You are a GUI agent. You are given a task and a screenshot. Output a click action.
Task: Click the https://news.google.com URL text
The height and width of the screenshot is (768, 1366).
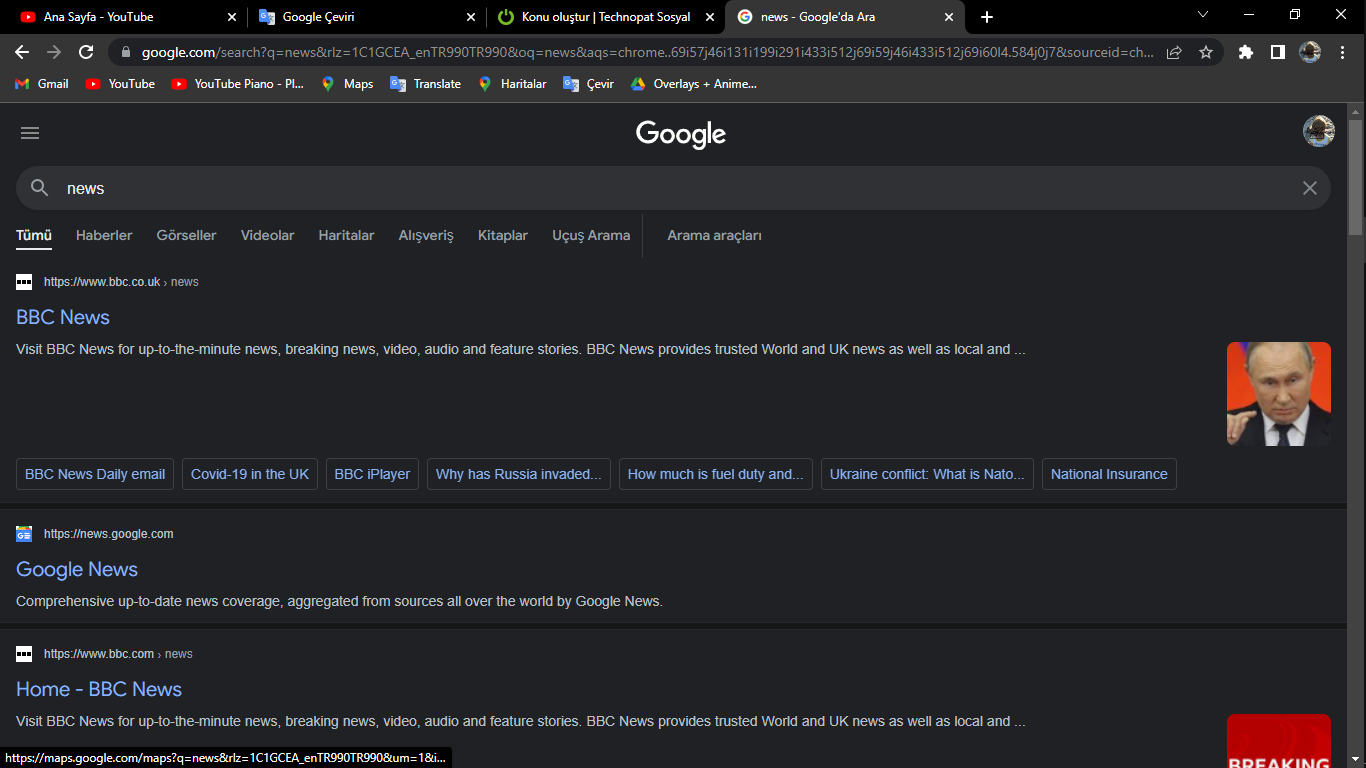tap(109, 534)
